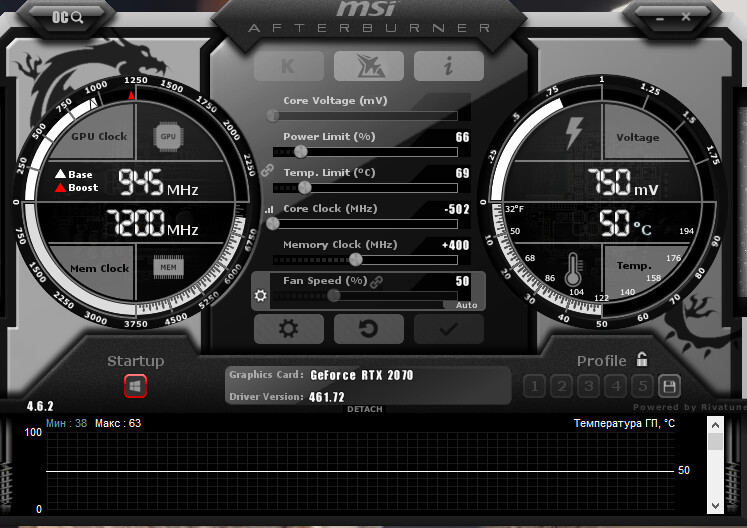The width and height of the screenshot is (747, 528).
Task: Click the Температура ГП graph title
Action: coord(624,423)
